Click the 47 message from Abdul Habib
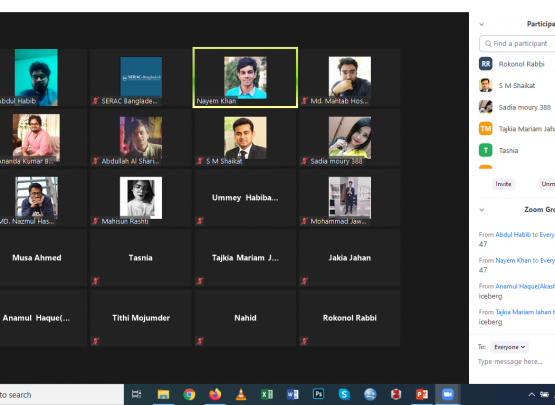Screen dimensions: 555x405 click(483, 244)
